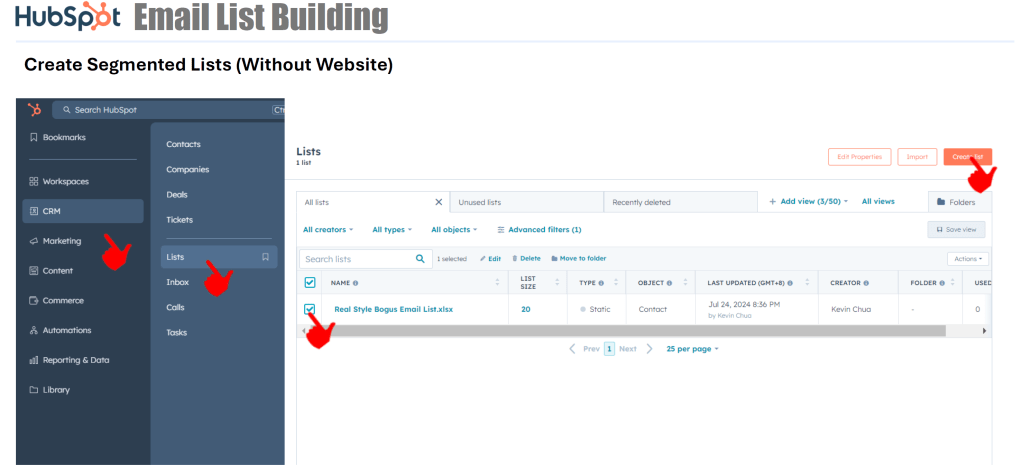
Task: Close the All lists tab with the X
Action: (439, 202)
